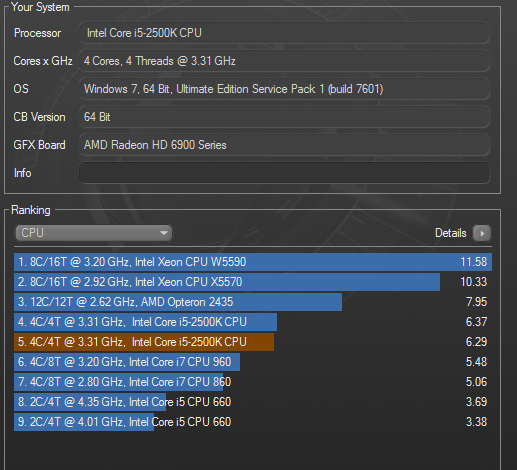
Task: Click the score value 3.38
Action: [476, 422]
